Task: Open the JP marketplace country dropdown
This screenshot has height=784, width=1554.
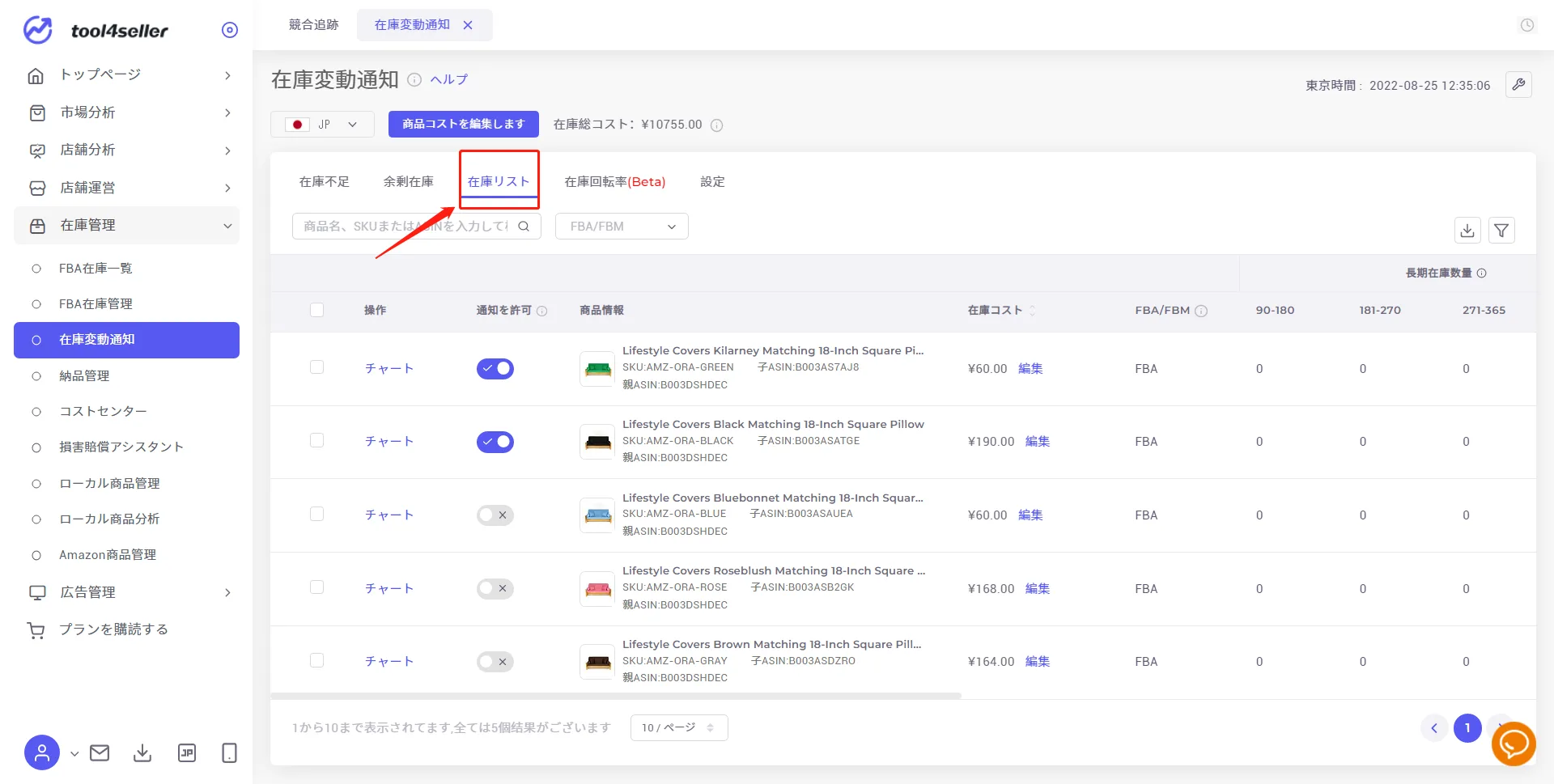Action: coord(322,125)
